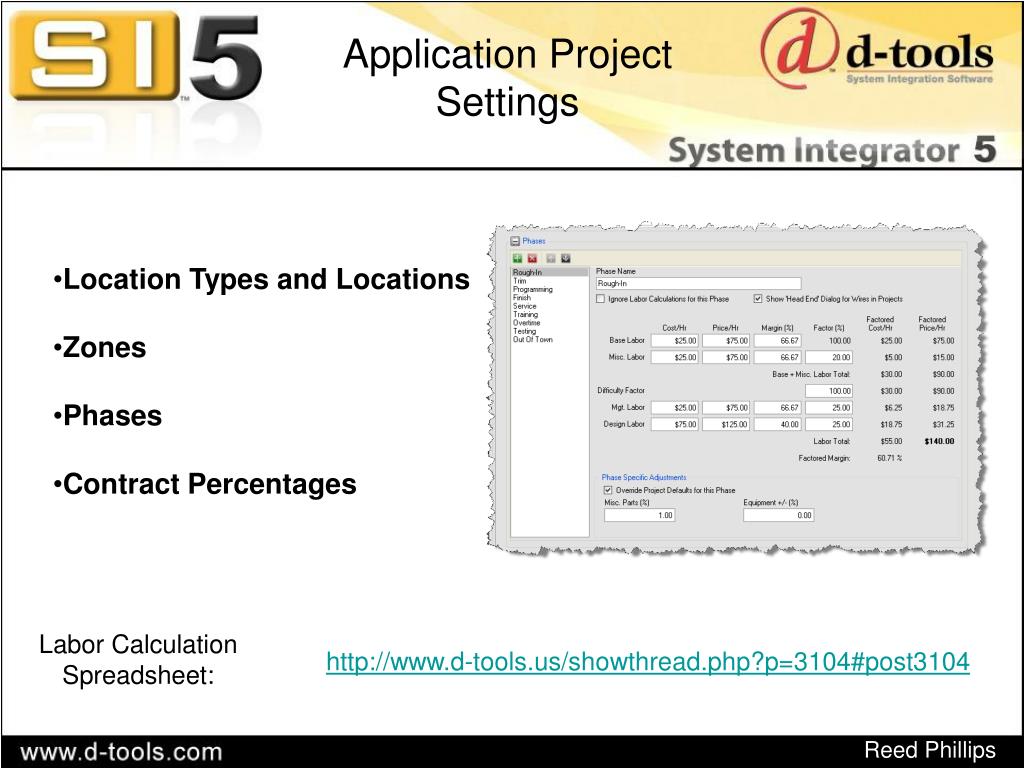Click the Phases section header text
Image resolution: width=1024 pixels, height=768 pixels.
(534, 241)
